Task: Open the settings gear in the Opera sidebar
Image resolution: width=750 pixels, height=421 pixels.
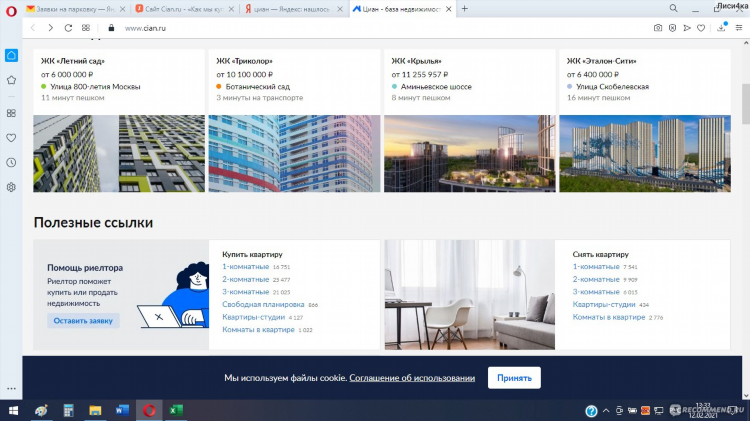Action: point(11,187)
